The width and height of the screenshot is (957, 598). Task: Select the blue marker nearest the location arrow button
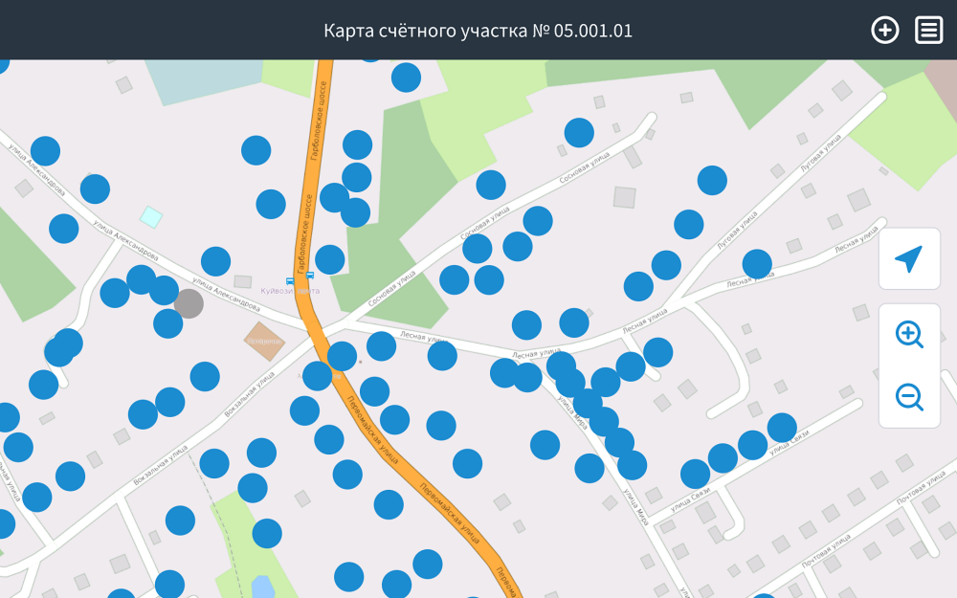click(757, 264)
